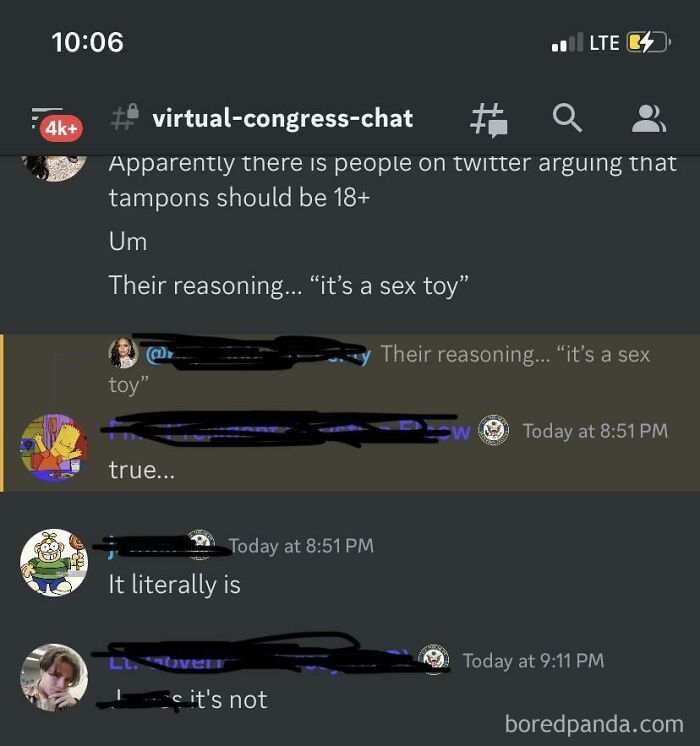This screenshot has height=746, width=700.
Task: Open the channel list hamburger menu
Action: (47, 116)
